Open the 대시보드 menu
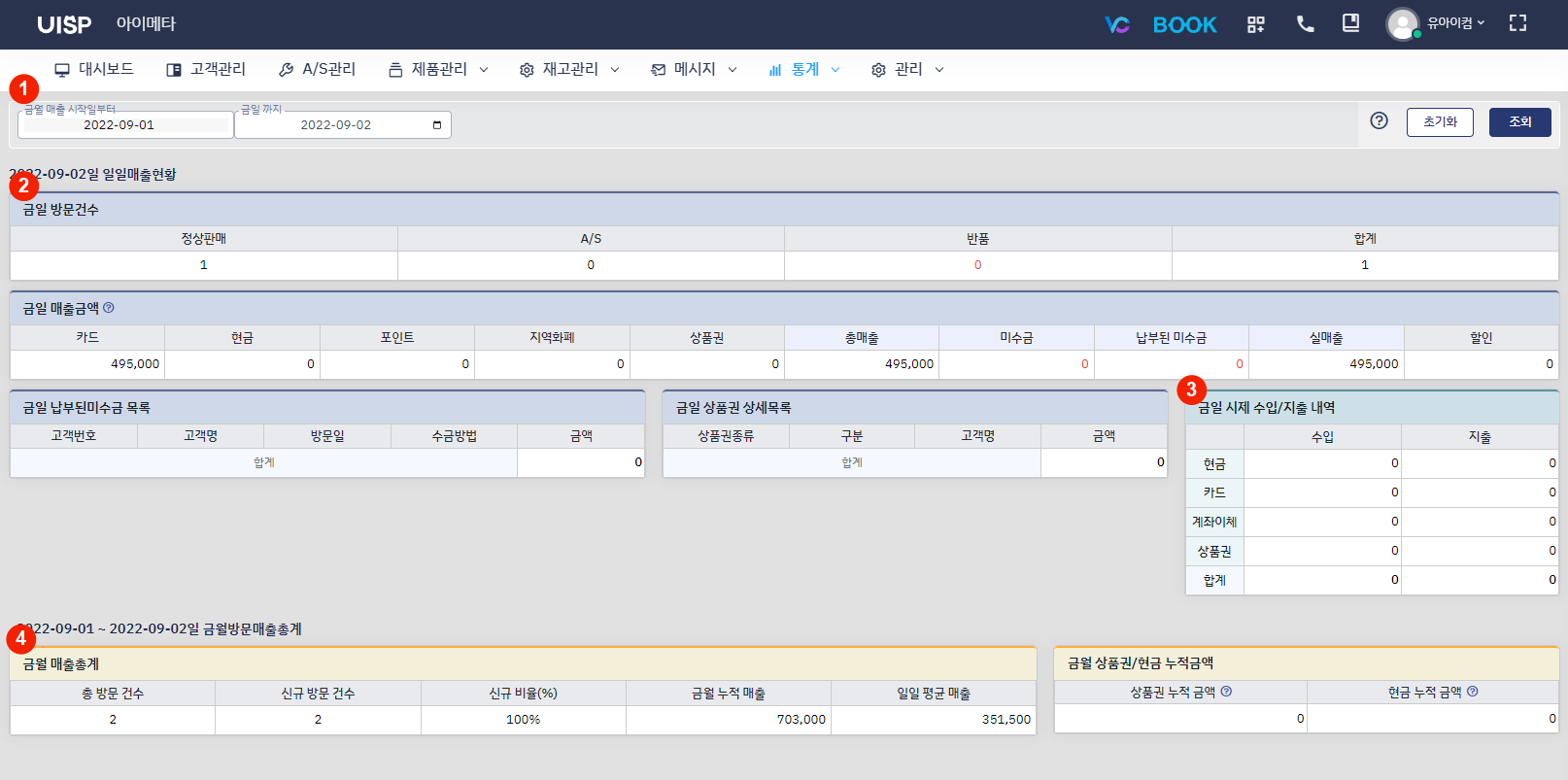 tap(94, 70)
